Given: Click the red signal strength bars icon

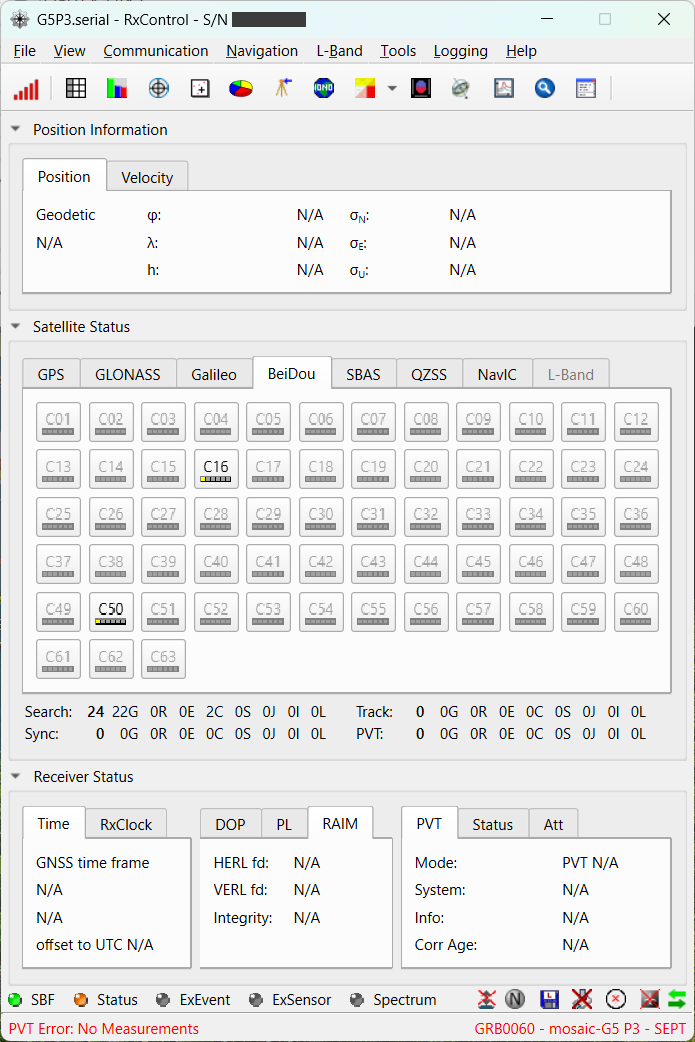Looking at the screenshot, I should 27,88.
